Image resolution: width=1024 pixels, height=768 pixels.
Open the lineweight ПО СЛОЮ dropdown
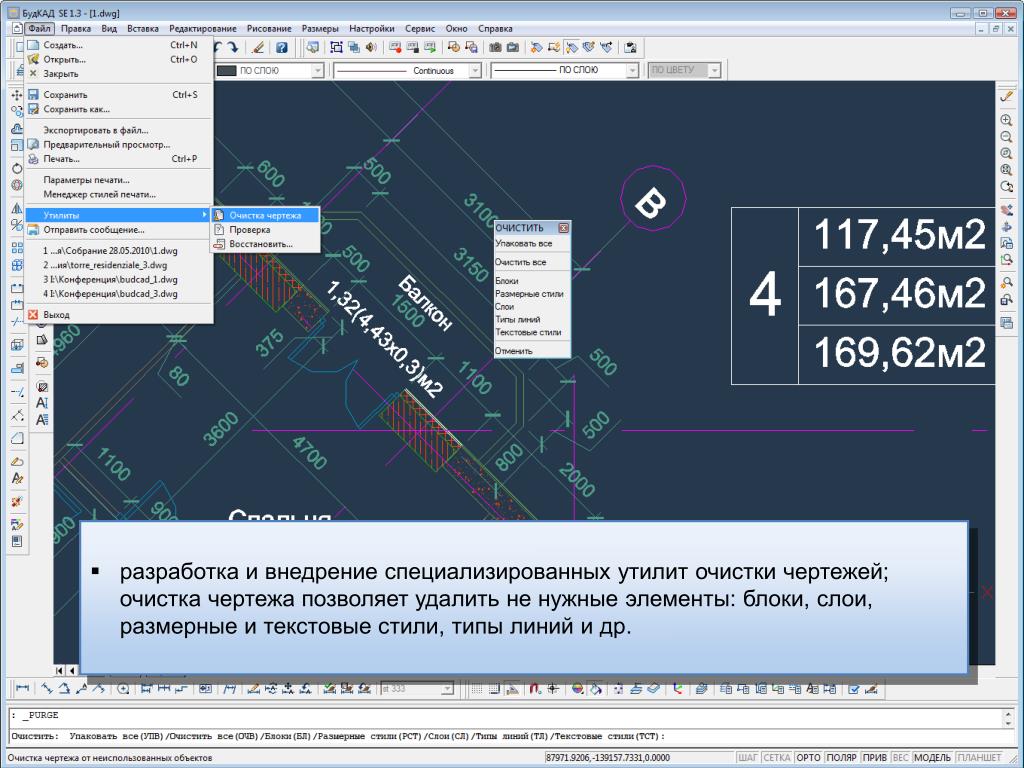632,71
